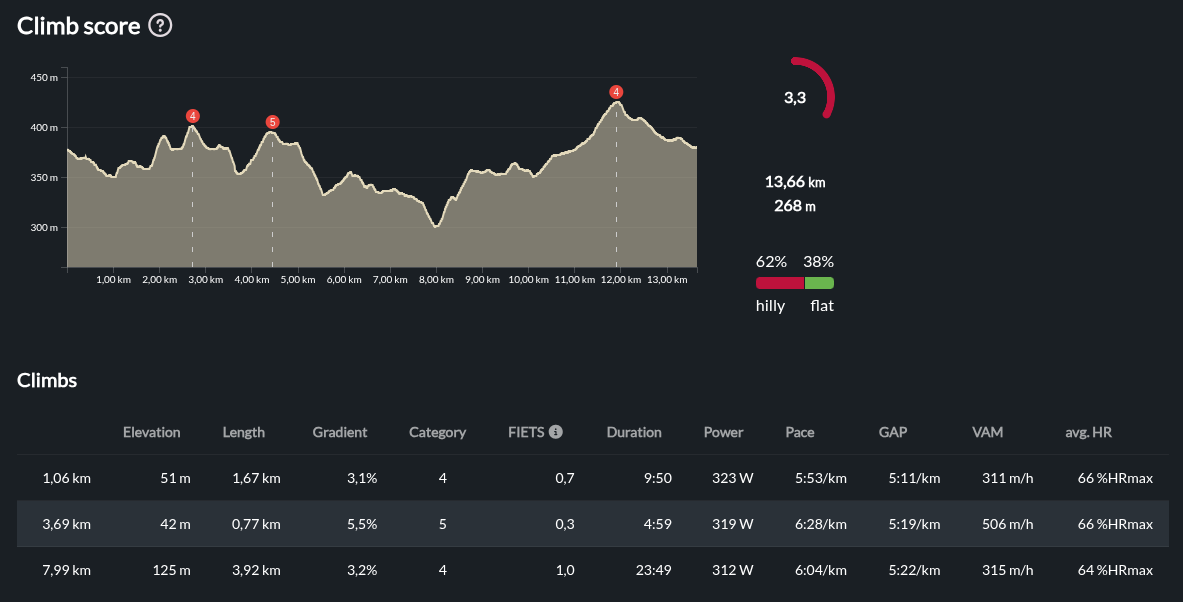Click the green flat bar segment
Image resolution: width=1183 pixels, height=602 pixels.
coord(819,283)
